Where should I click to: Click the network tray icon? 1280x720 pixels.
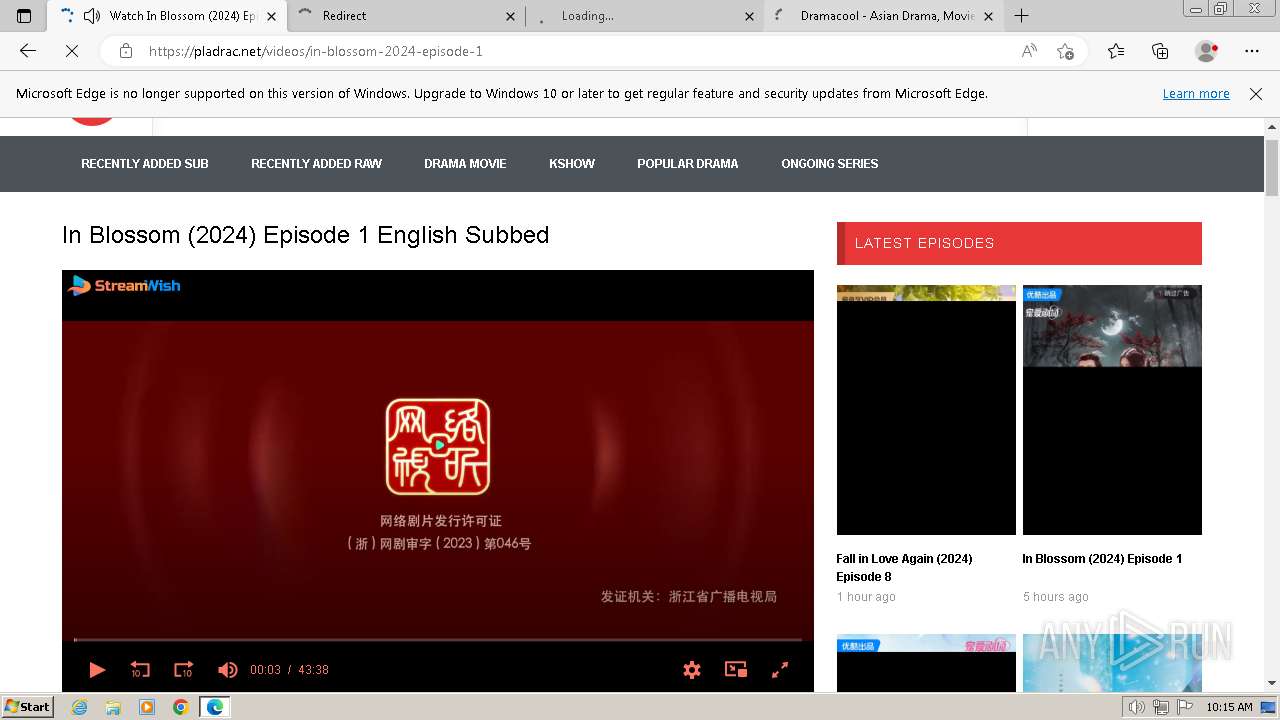(x=1161, y=707)
